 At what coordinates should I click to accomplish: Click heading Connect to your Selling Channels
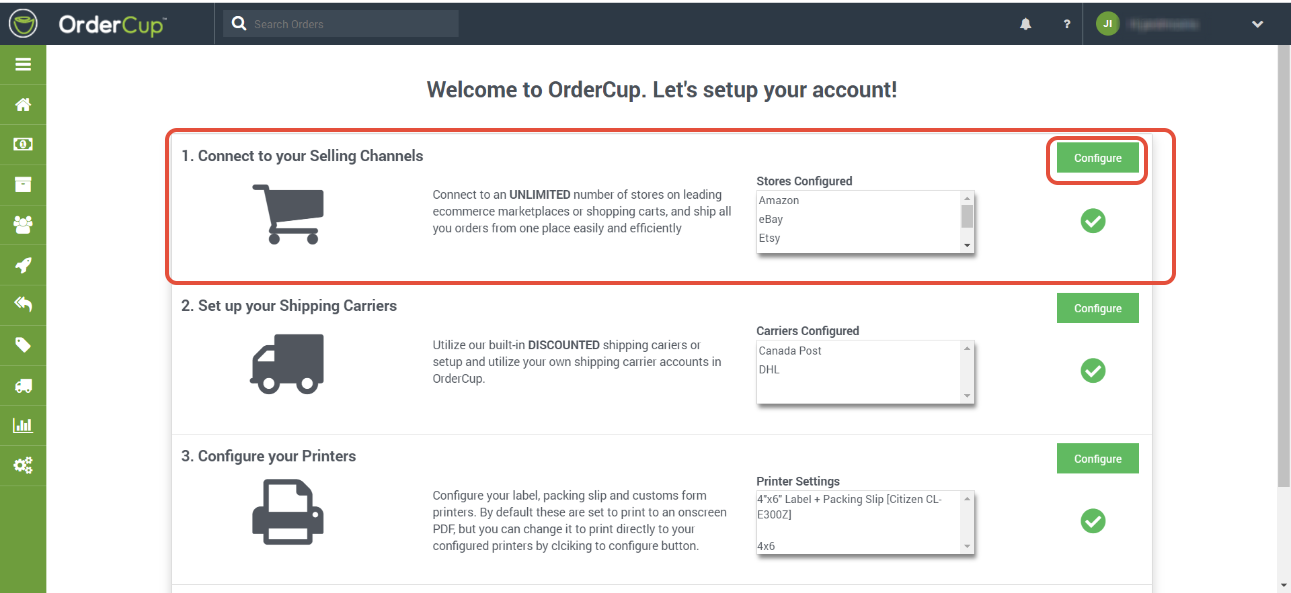tap(302, 156)
